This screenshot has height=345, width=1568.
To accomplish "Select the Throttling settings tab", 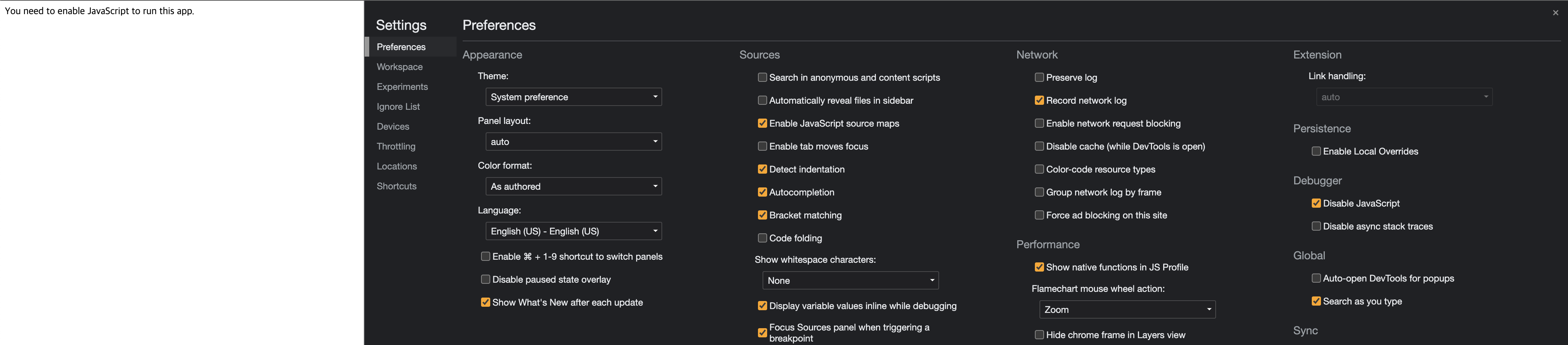I will [396, 146].
